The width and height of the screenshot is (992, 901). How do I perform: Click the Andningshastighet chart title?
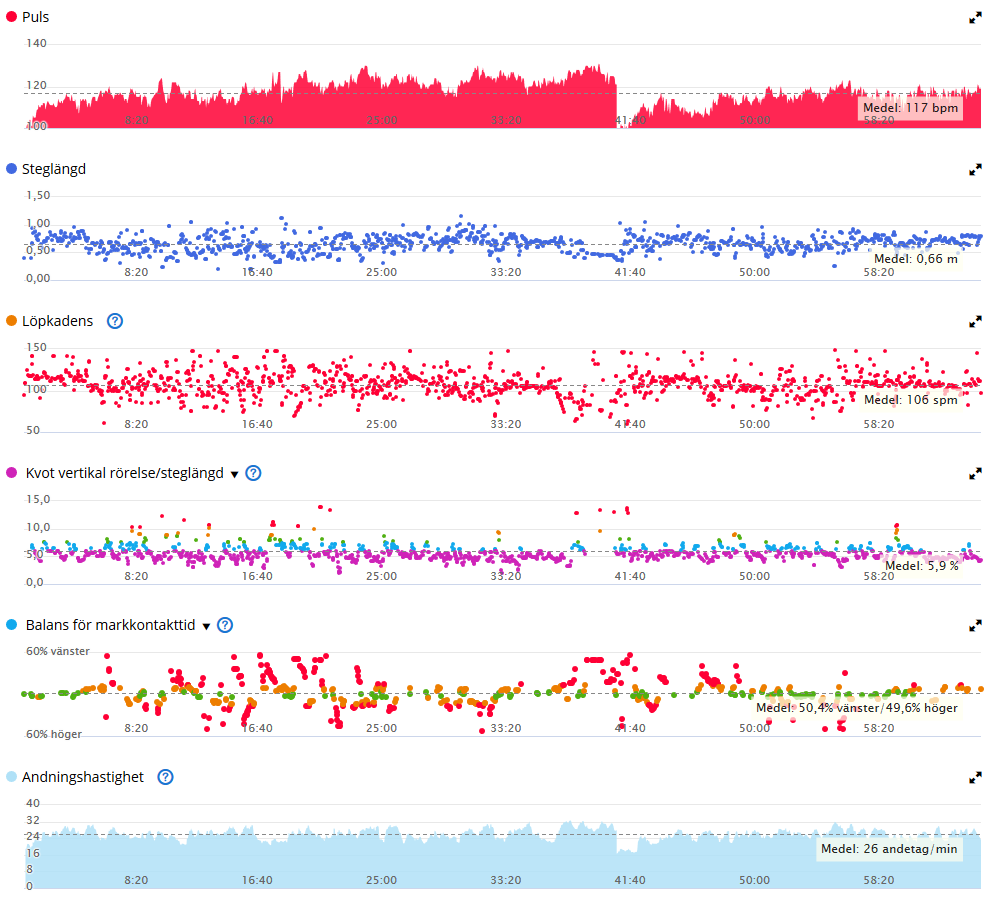coord(83,777)
